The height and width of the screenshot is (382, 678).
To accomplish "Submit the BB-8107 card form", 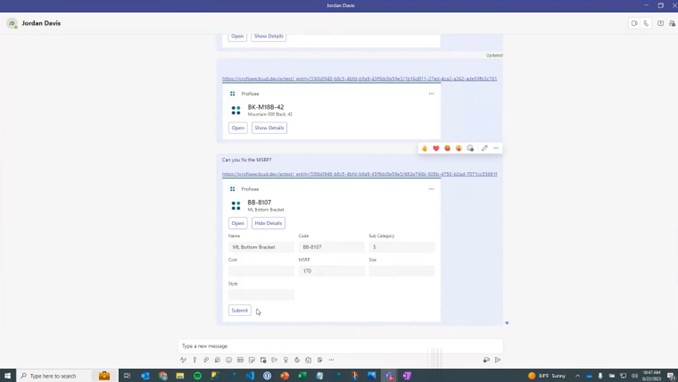I will tap(240, 311).
